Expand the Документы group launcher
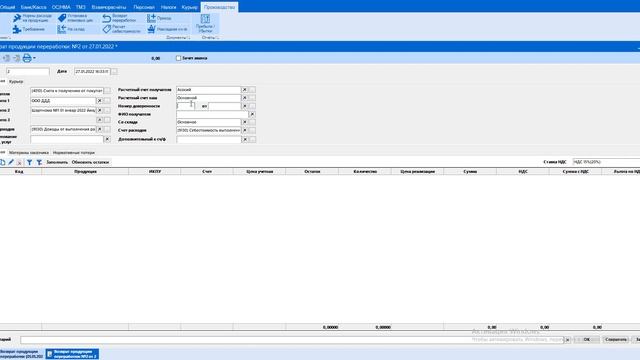 (x=189, y=38)
